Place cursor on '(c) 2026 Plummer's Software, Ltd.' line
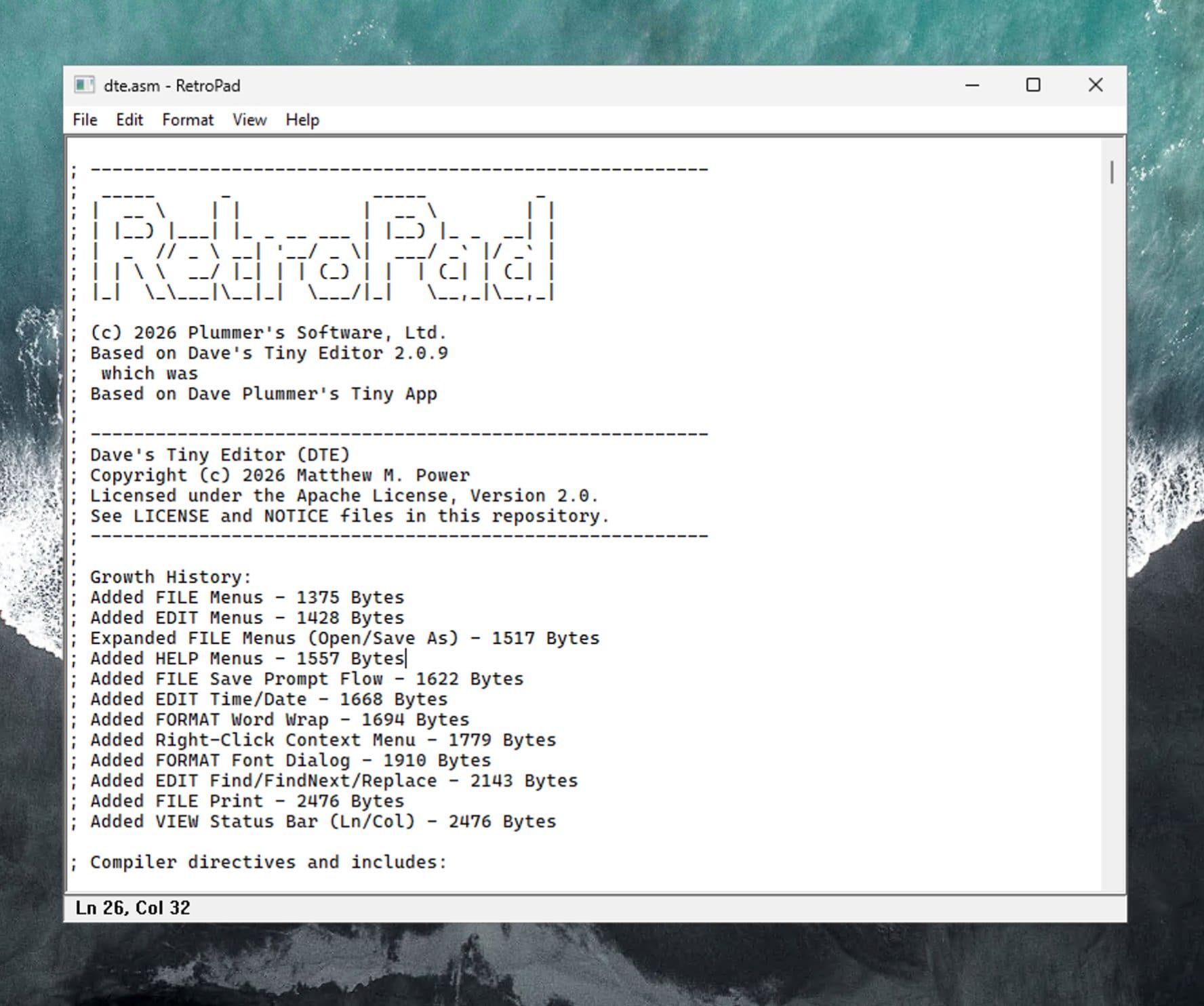 268,333
